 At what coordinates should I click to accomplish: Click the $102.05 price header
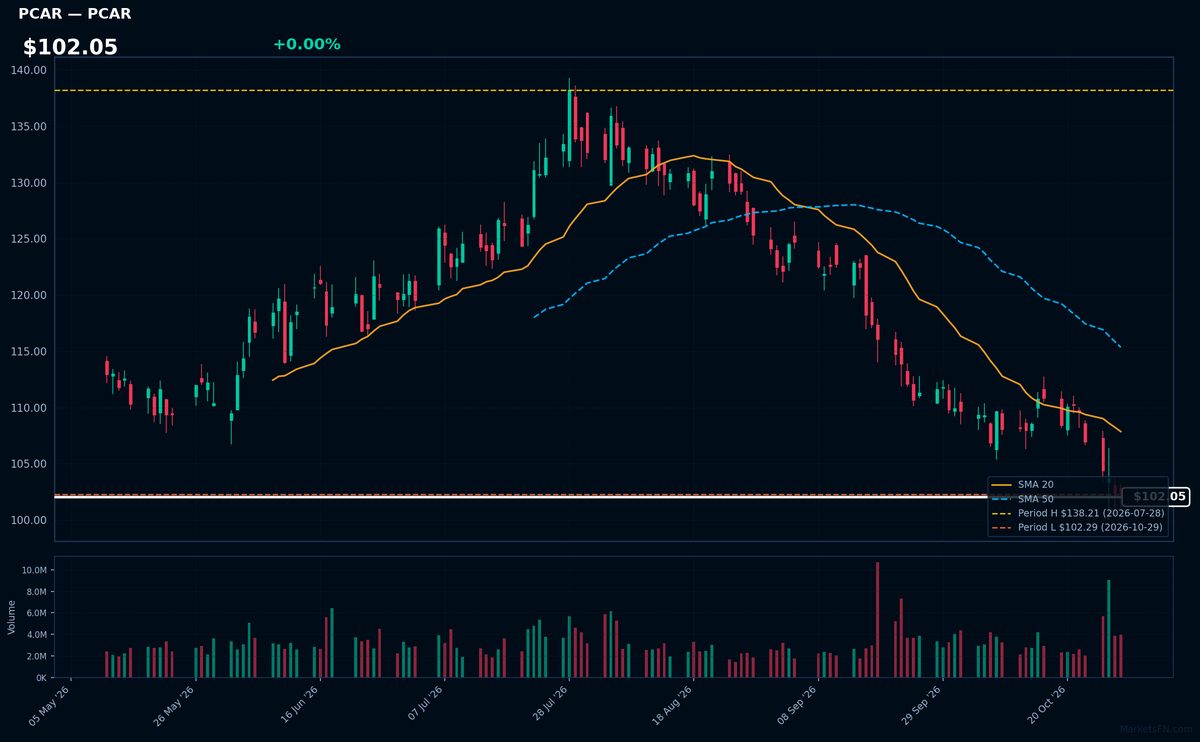(70, 47)
